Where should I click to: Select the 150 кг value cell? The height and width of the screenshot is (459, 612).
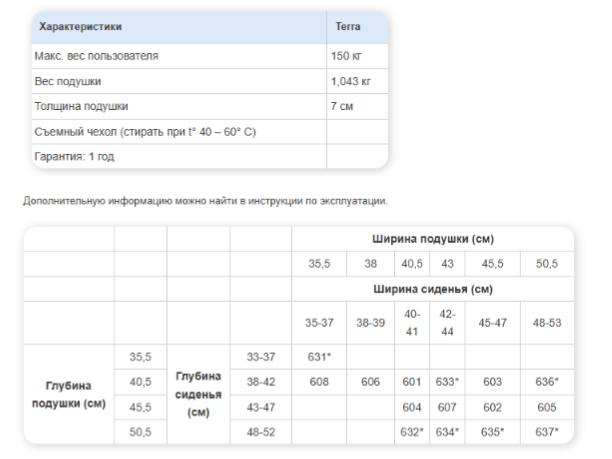tap(346, 56)
